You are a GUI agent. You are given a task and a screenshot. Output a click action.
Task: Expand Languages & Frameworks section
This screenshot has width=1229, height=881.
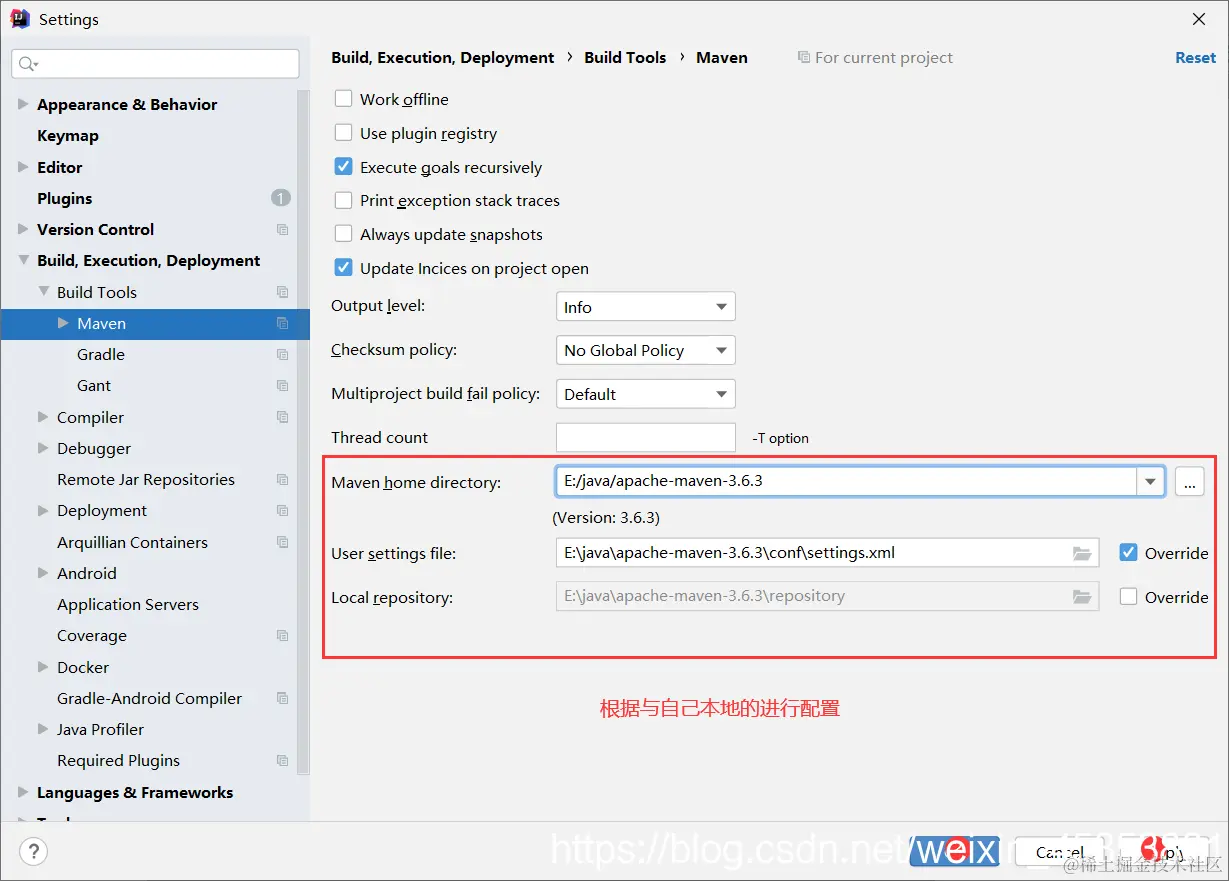23,792
